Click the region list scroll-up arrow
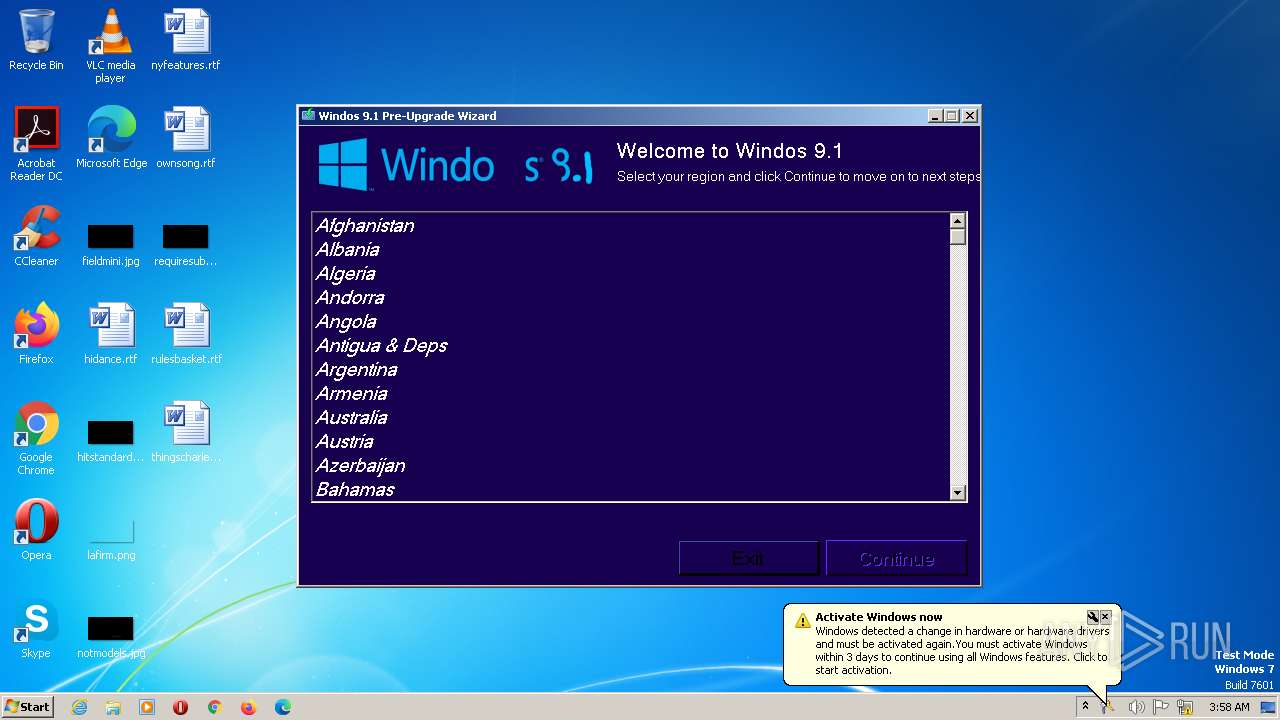 [x=957, y=221]
